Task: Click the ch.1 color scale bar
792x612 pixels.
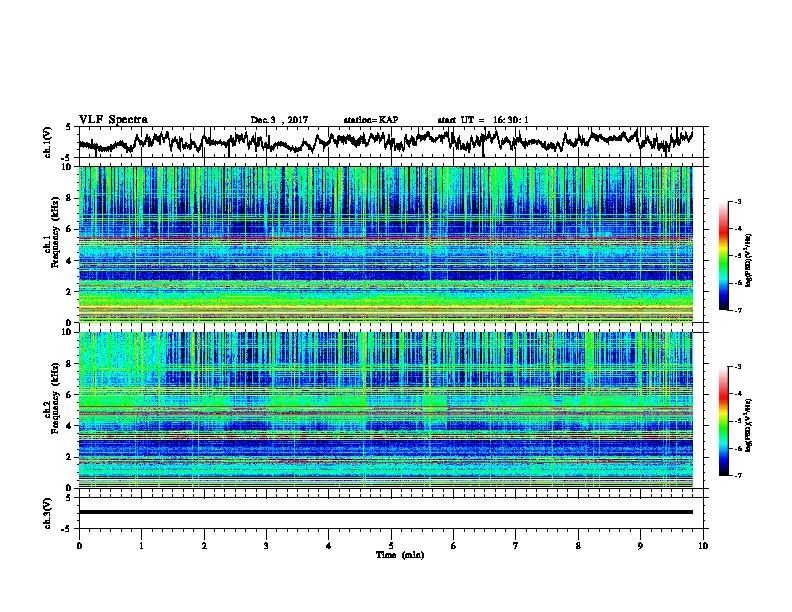Action: tap(723, 256)
